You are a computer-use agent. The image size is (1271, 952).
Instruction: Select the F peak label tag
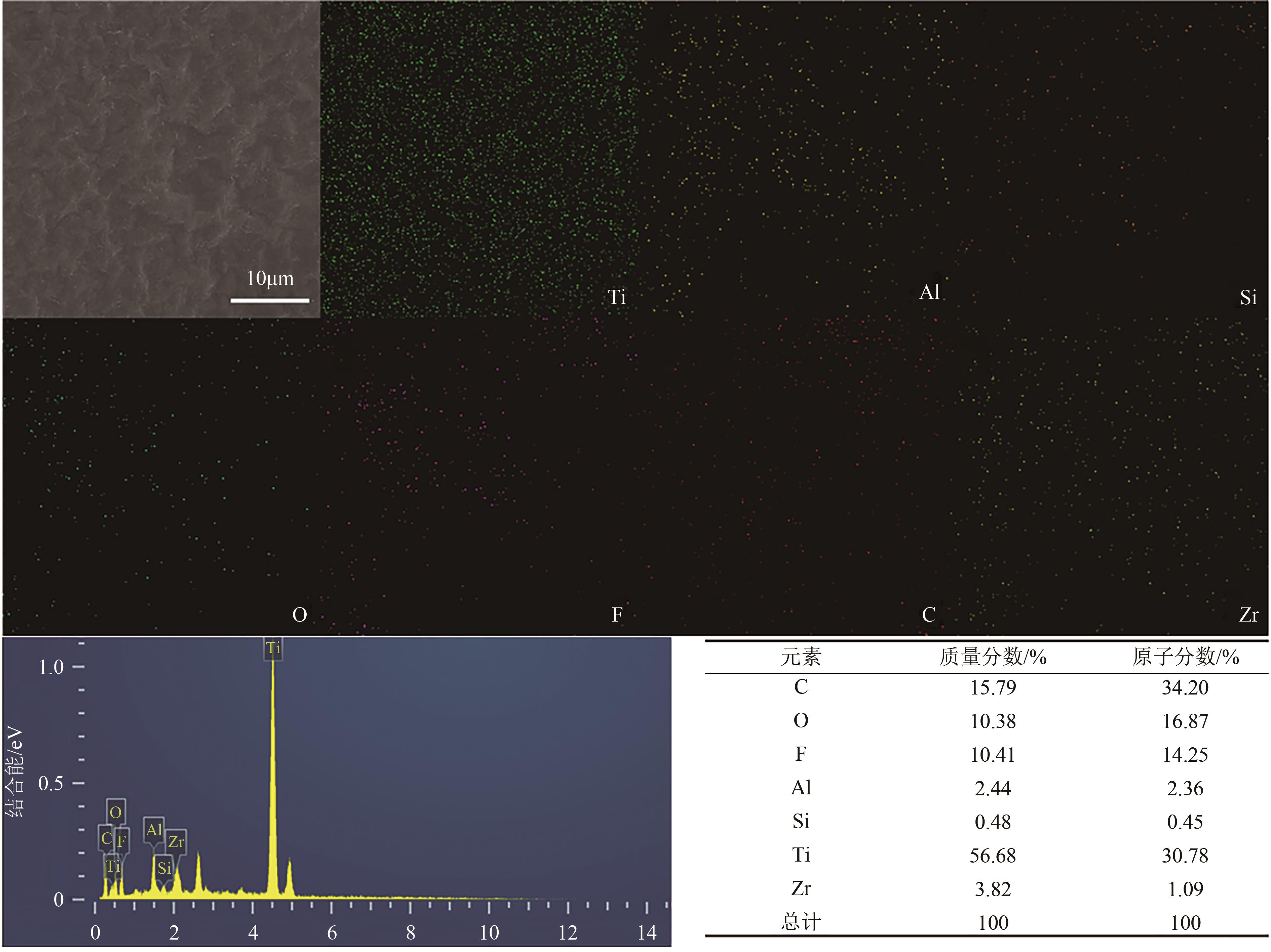point(122,842)
